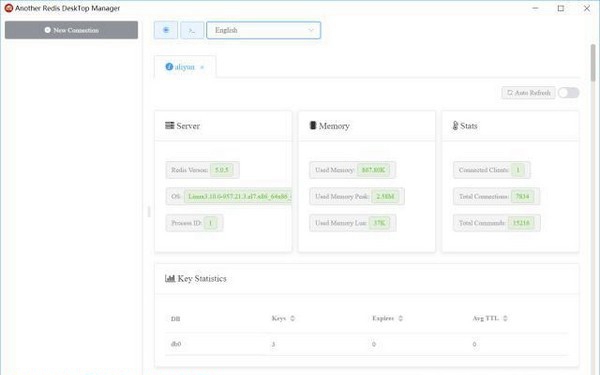The image size is (600, 375).
Task: Click the Key Statistics chart icon
Action: point(170,278)
